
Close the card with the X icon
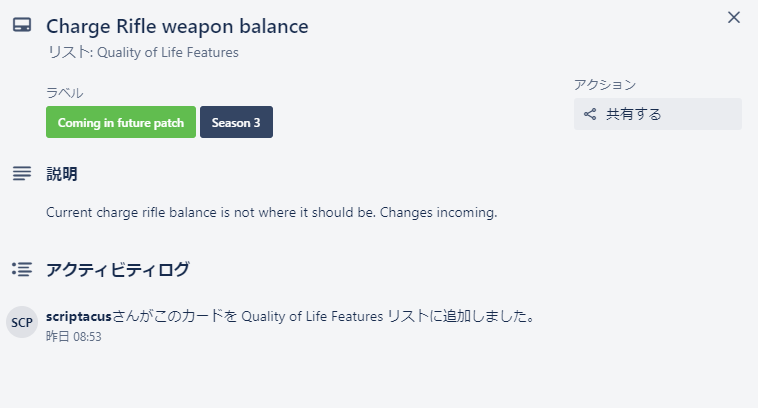coord(734,17)
